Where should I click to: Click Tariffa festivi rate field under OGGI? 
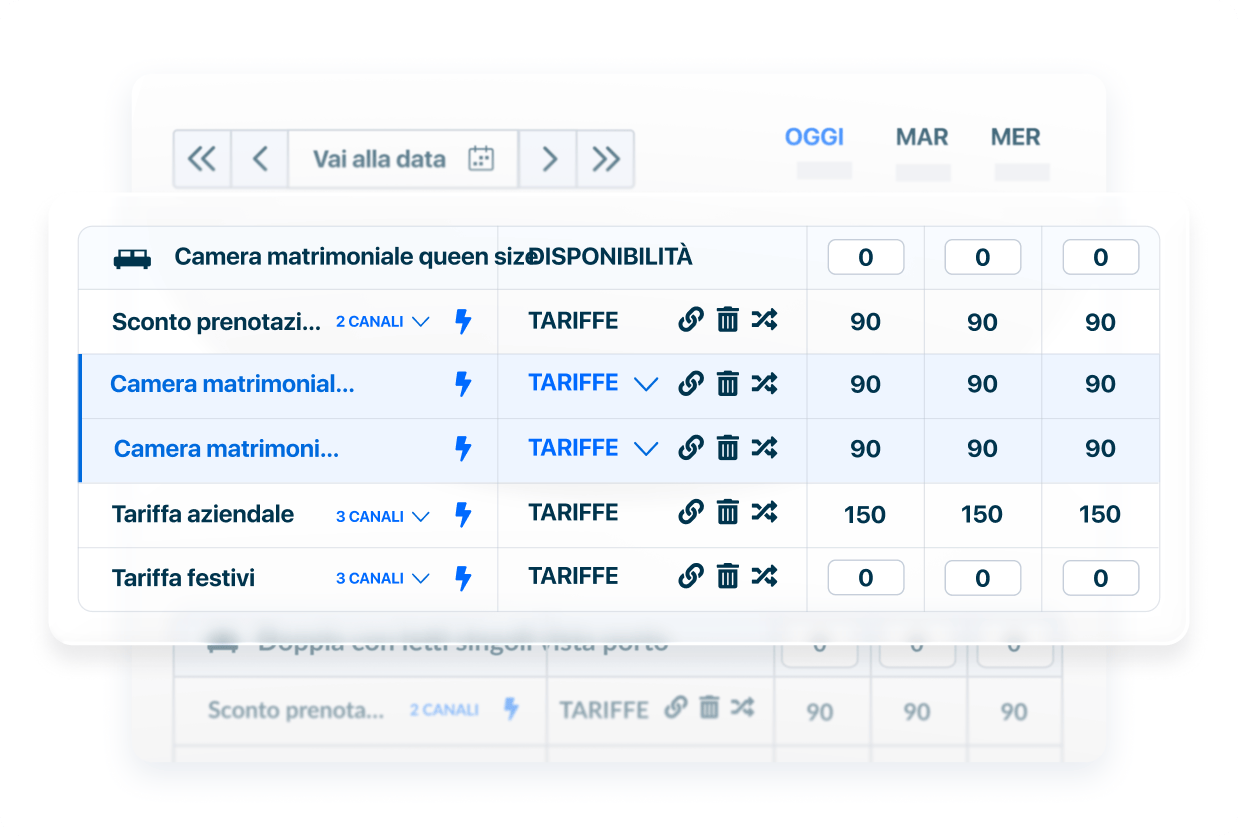[865, 578]
